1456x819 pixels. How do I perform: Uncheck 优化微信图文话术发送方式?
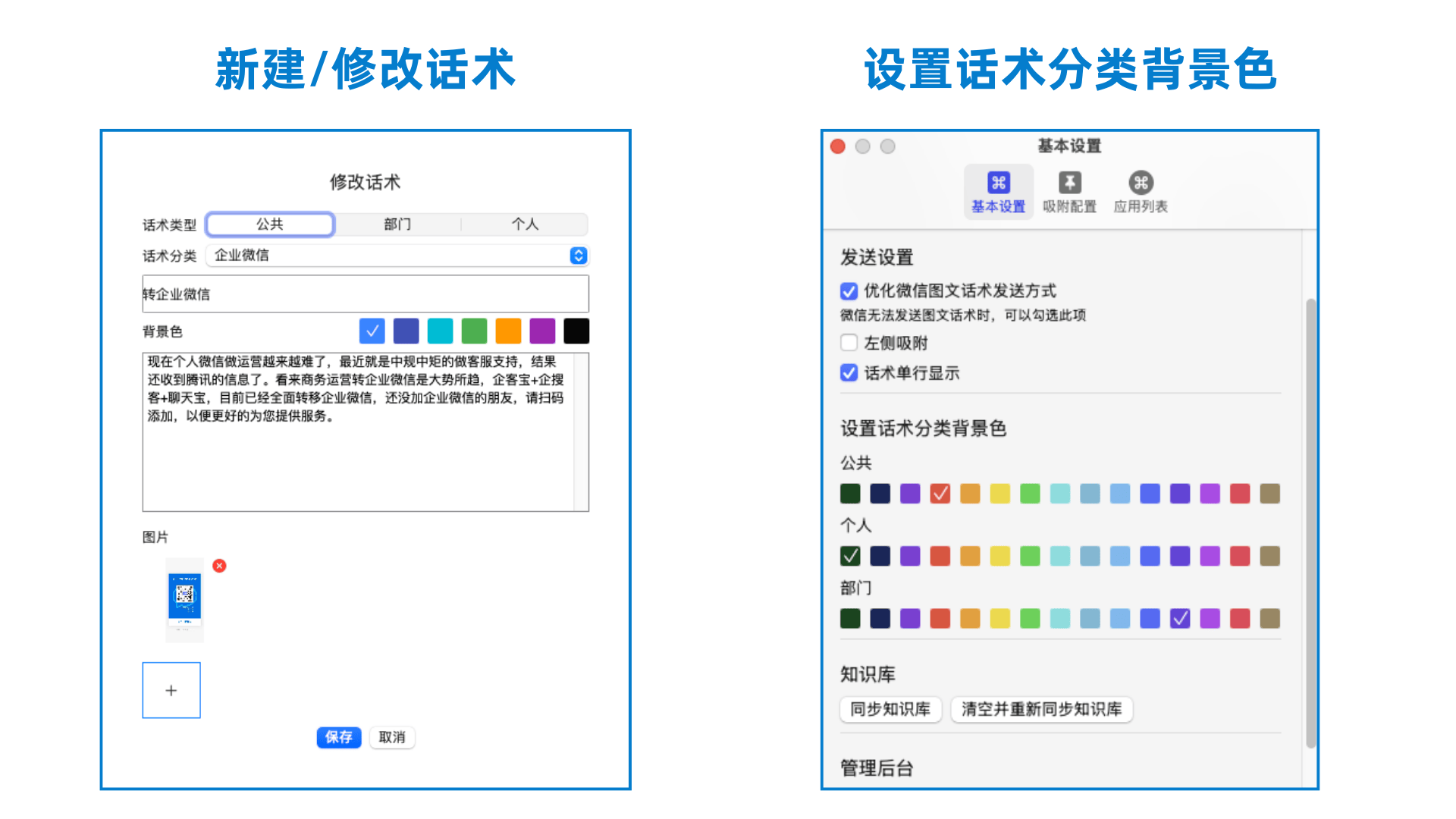(849, 291)
